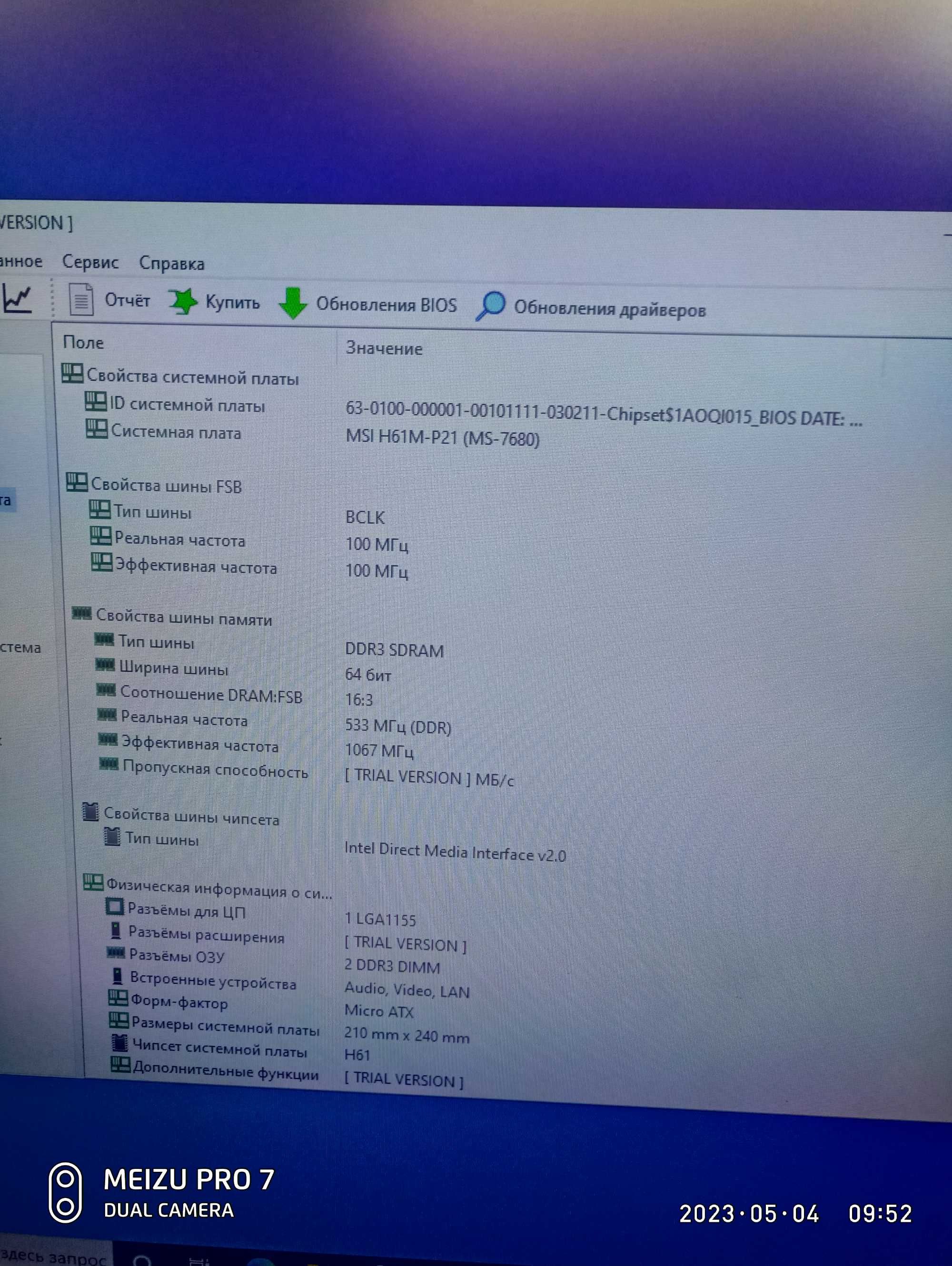Click the 16:3 ratio value
This screenshot has height=1266, width=952.
pos(359,699)
